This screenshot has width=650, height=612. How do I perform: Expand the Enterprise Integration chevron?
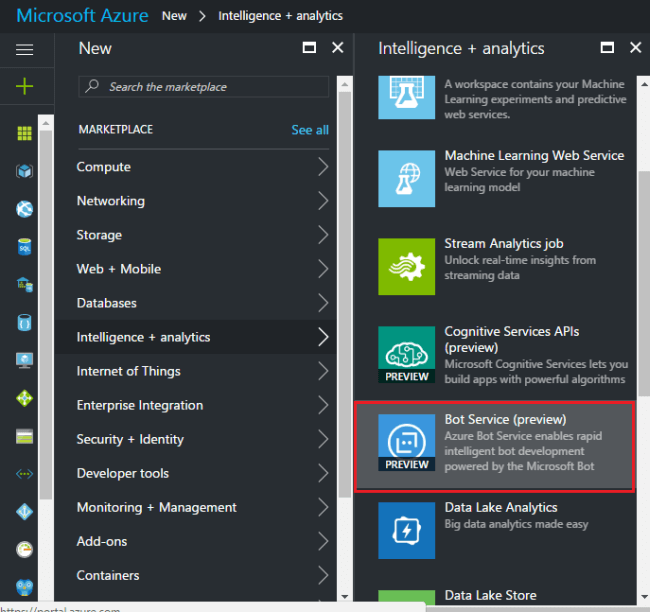click(x=323, y=405)
